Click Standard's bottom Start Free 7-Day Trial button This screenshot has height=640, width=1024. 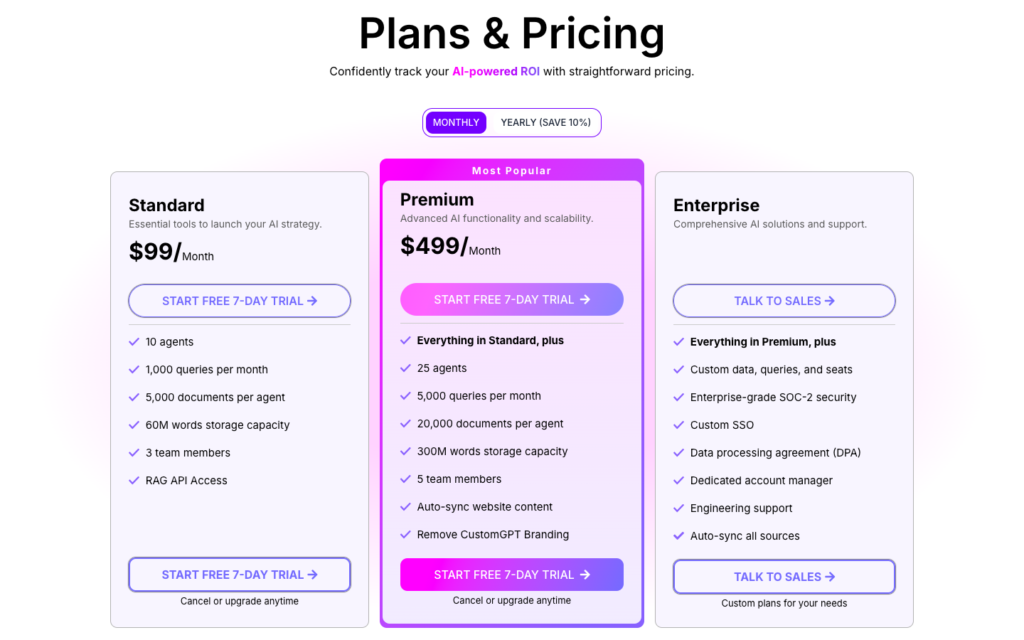click(239, 574)
